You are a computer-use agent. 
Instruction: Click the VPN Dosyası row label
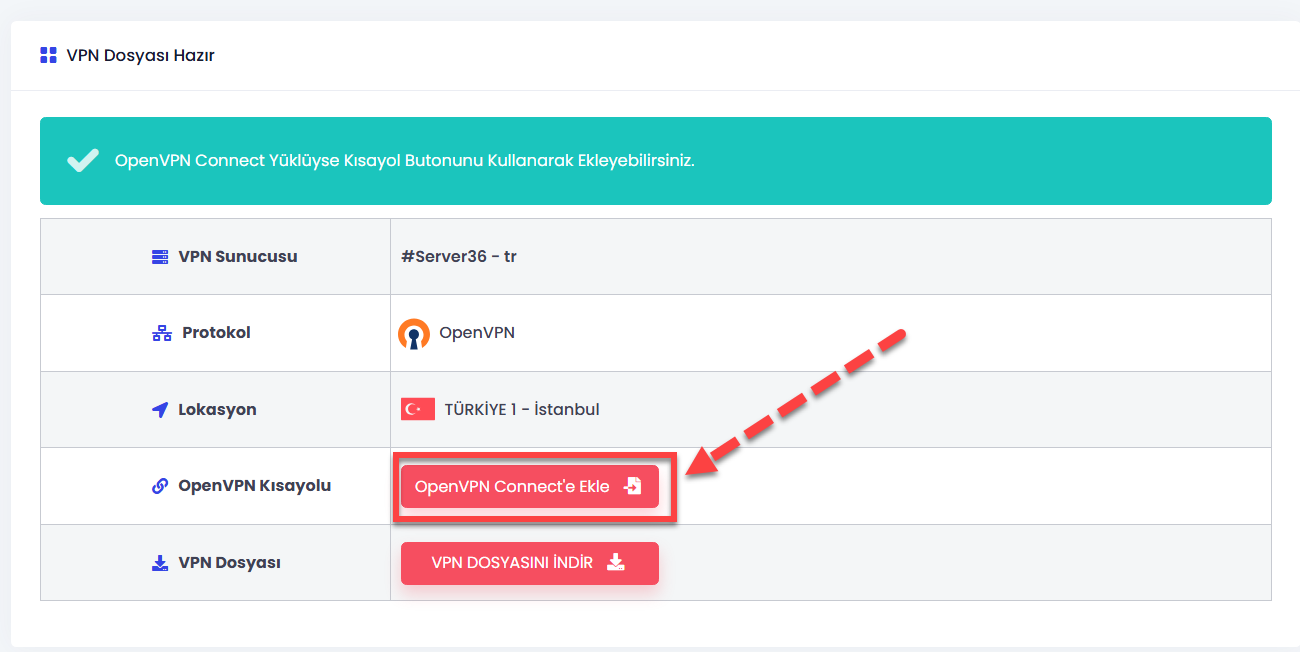click(229, 563)
